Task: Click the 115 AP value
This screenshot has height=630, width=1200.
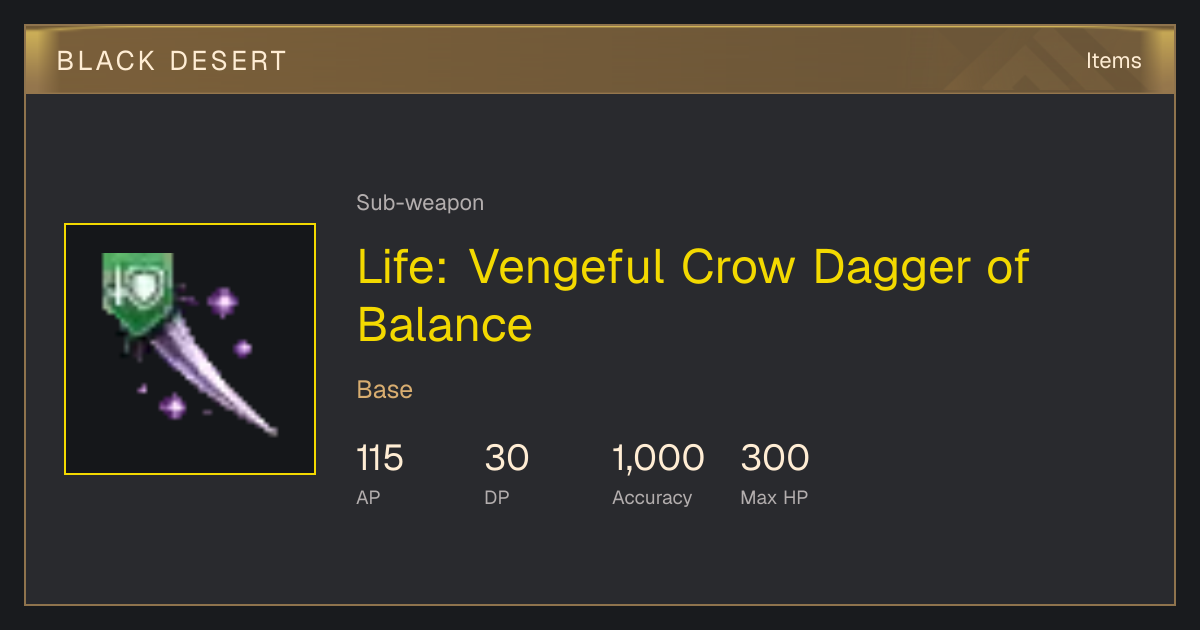Action: coord(380,458)
